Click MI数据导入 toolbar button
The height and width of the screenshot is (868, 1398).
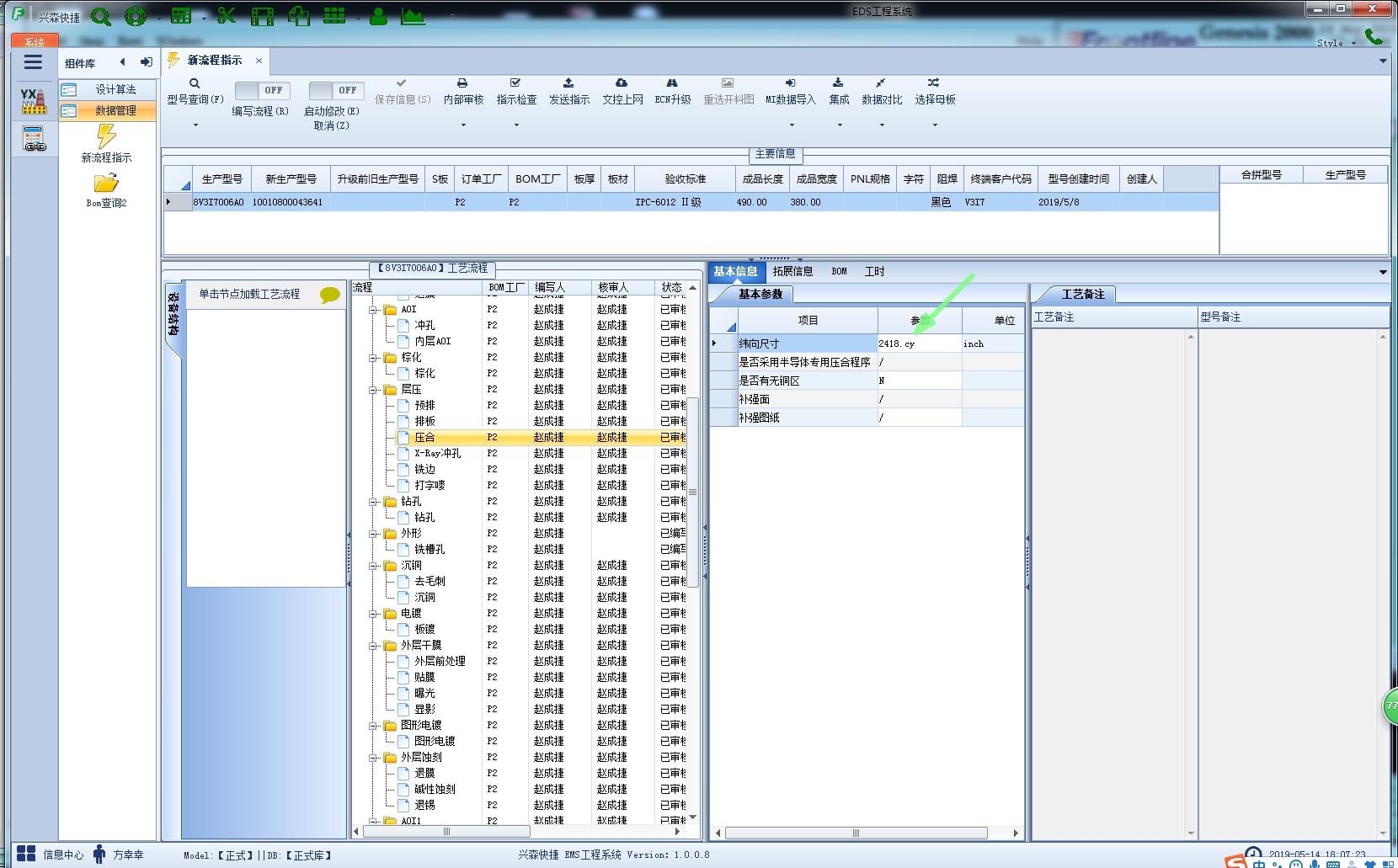click(x=791, y=92)
